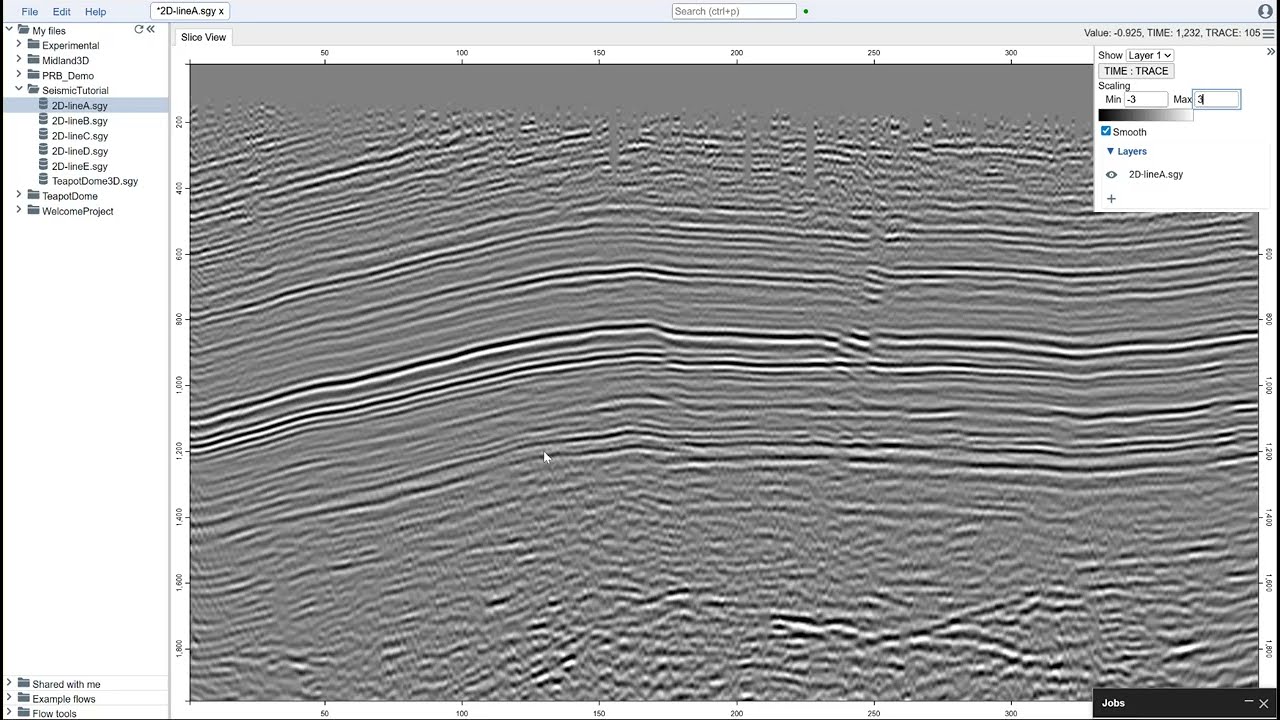1280x720 pixels.
Task: Collapse the layer settings panel
Action: pyautogui.click(x=1271, y=51)
